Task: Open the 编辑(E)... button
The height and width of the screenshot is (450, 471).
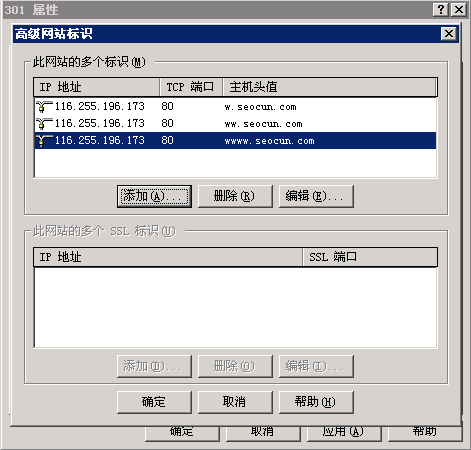Action: click(x=316, y=196)
